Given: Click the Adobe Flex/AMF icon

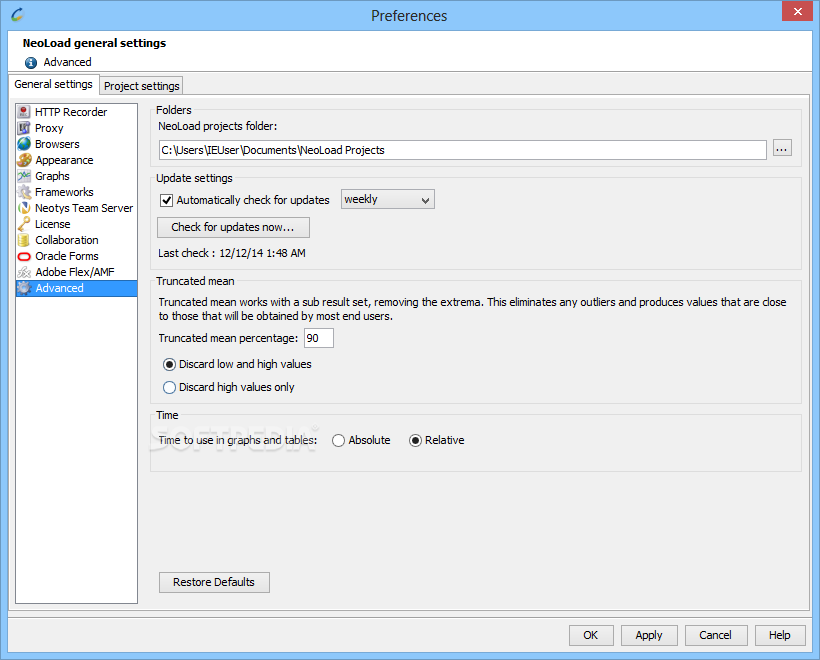Looking at the screenshot, I should (24, 272).
